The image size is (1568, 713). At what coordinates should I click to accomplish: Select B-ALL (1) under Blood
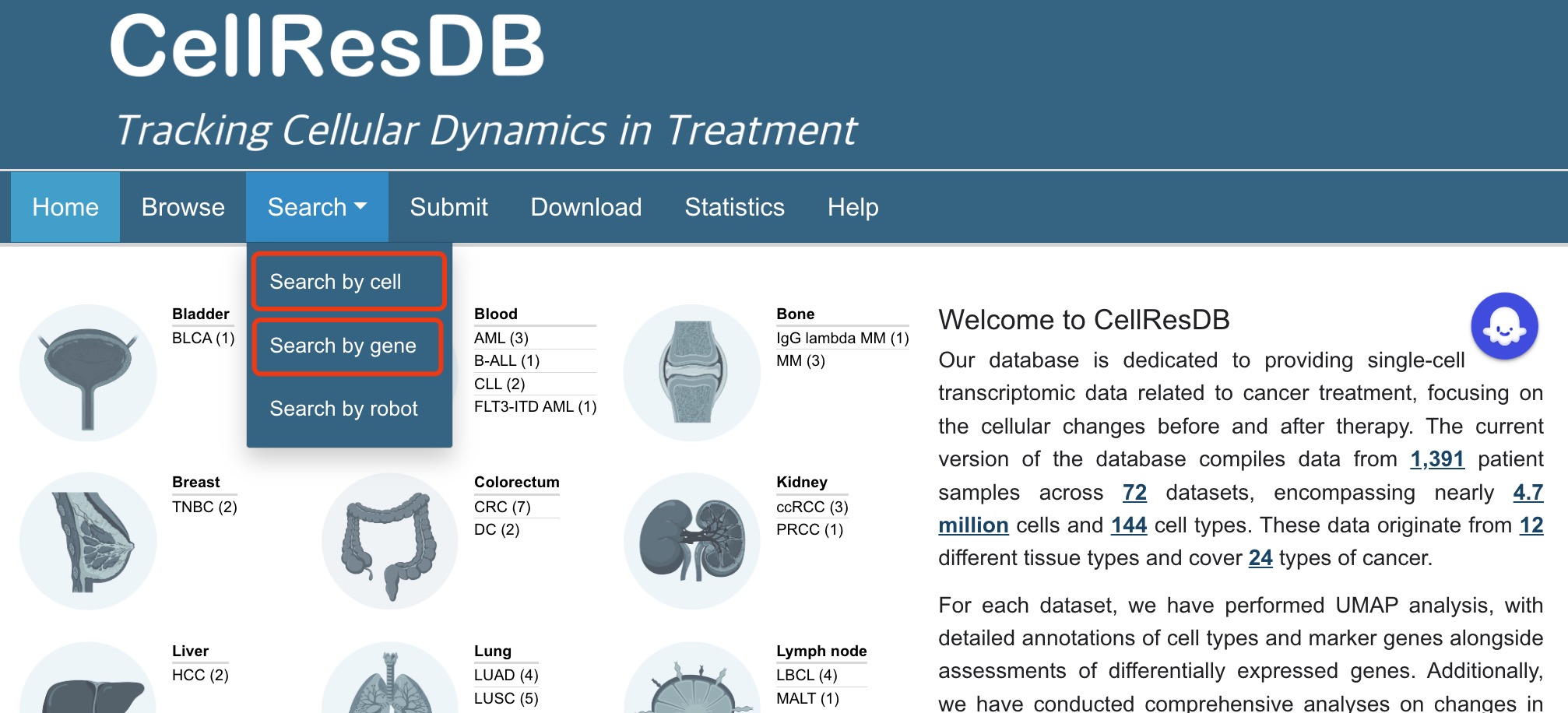coord(507,360)
